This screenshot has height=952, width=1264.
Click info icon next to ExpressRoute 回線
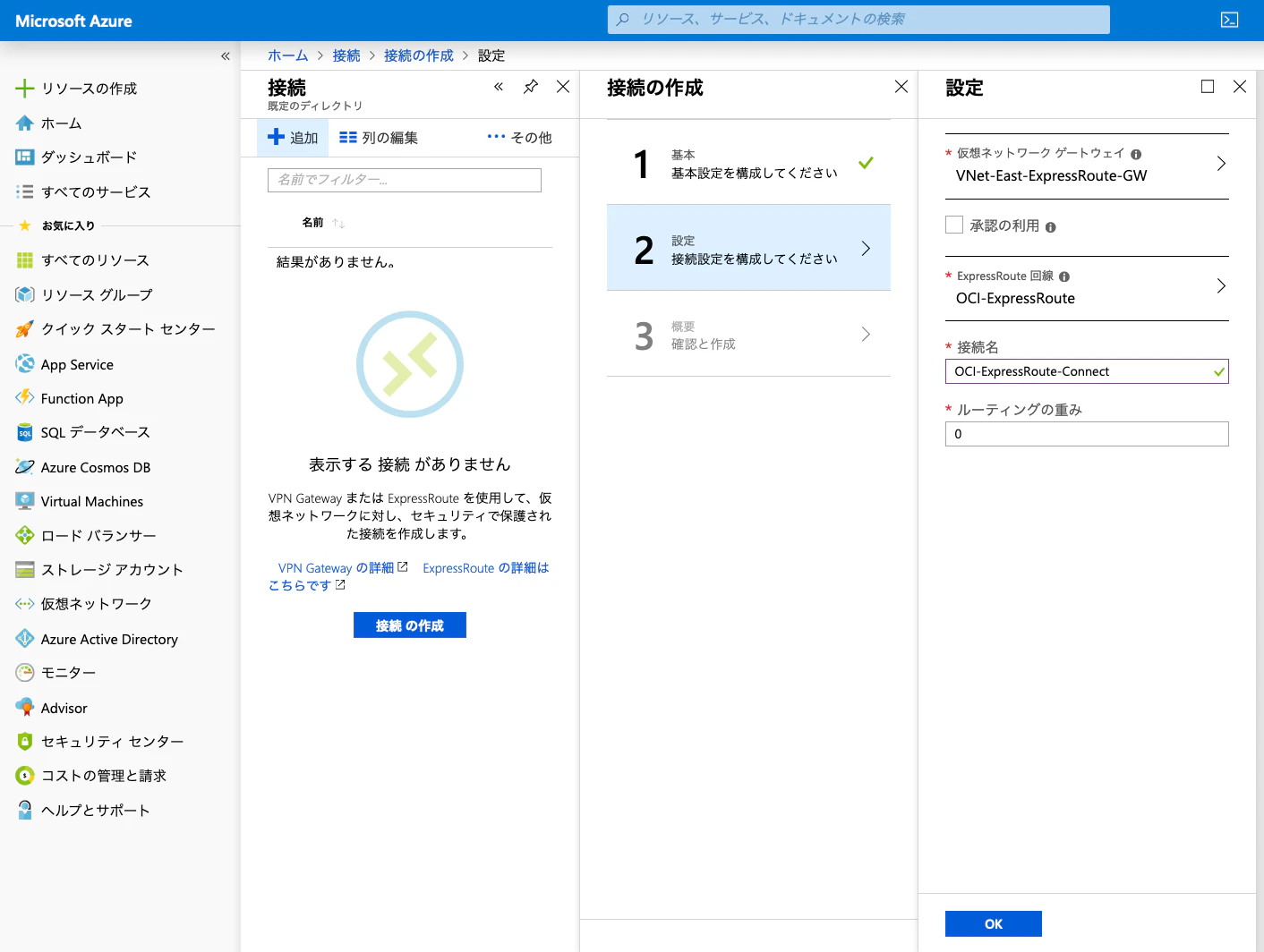pyautogui.click(x=1064, y=276)
